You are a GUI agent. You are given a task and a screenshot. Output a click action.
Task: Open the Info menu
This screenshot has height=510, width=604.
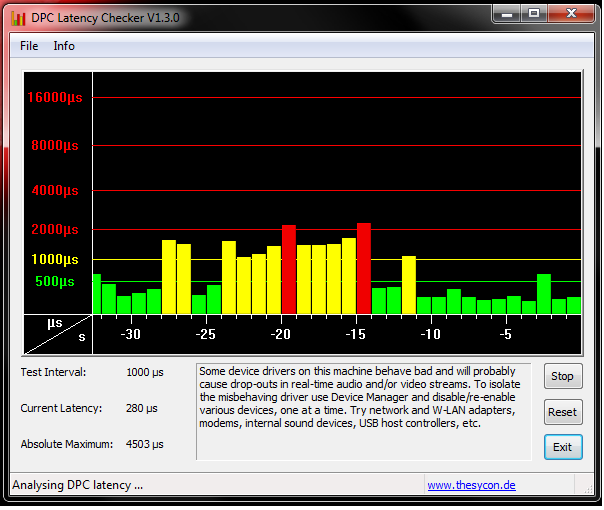pyautogui.click(x=64, y=46)
